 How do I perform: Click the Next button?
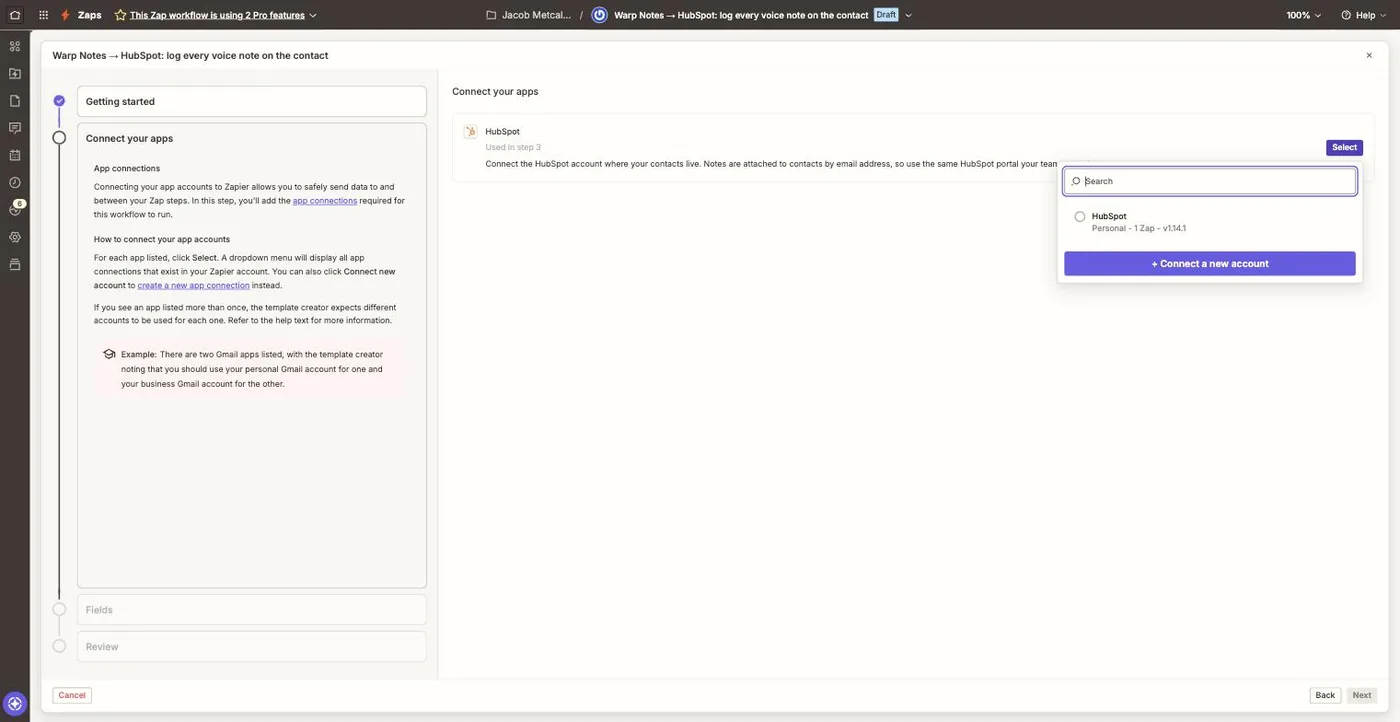tap(1362, 695)
